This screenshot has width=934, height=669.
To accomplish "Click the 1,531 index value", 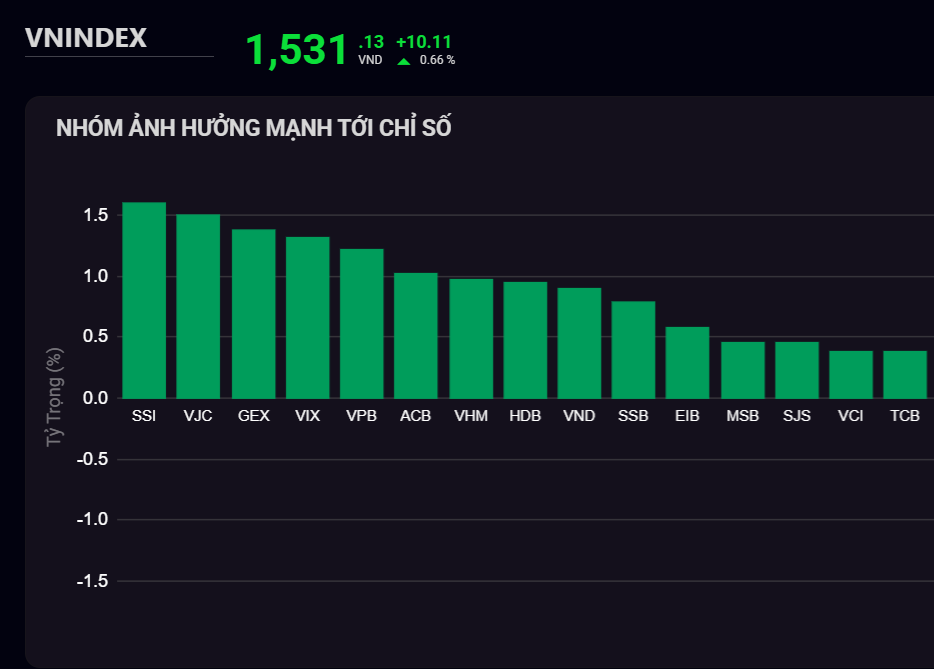I will tap(297, 49).
